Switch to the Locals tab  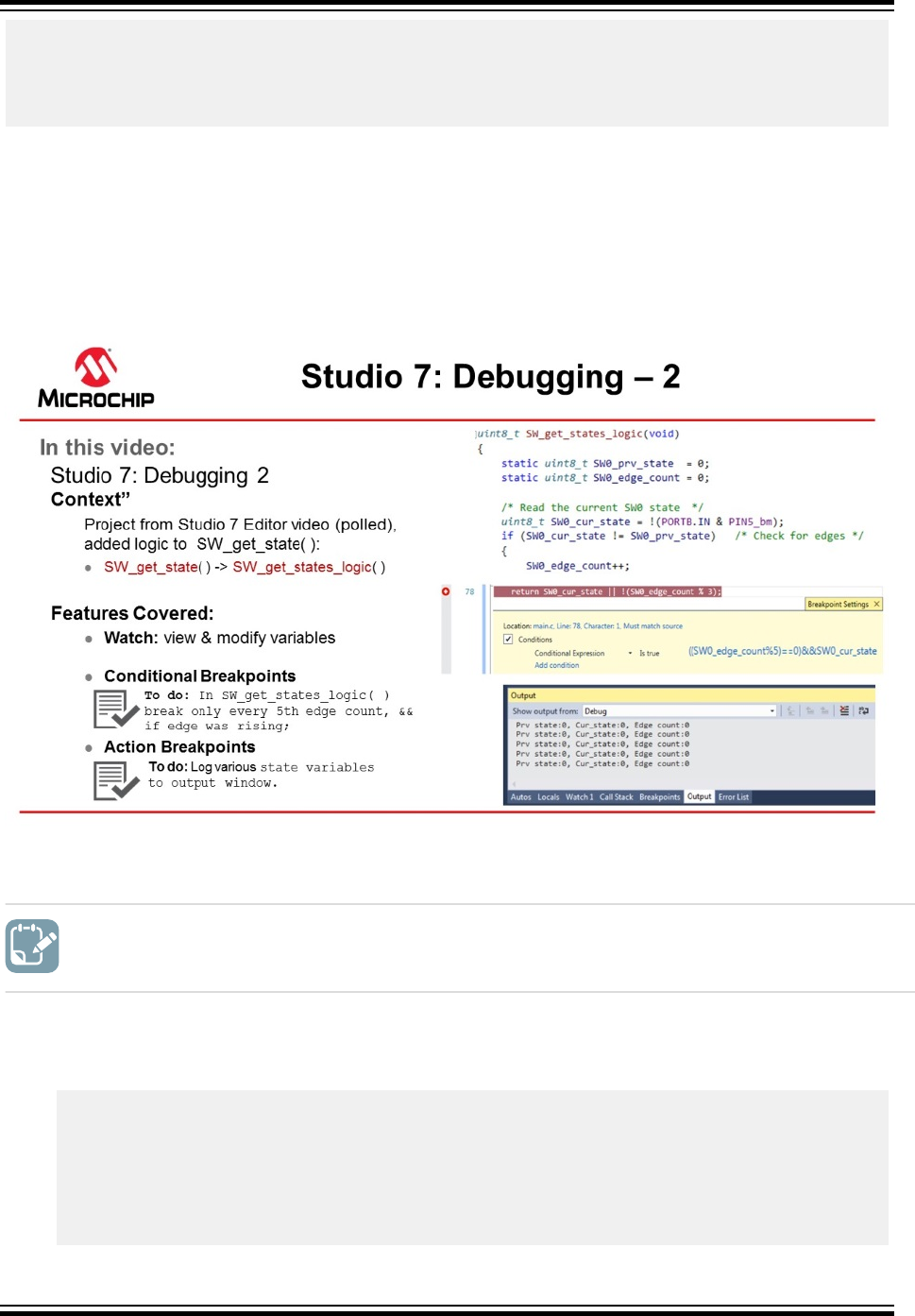click(549, 797)
